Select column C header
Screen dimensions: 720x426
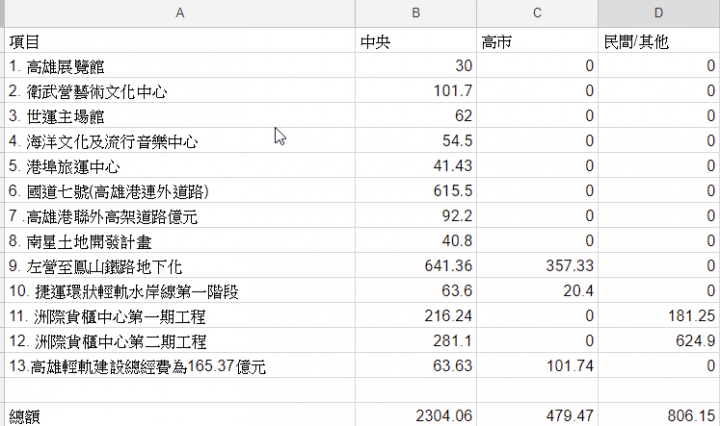537,13
